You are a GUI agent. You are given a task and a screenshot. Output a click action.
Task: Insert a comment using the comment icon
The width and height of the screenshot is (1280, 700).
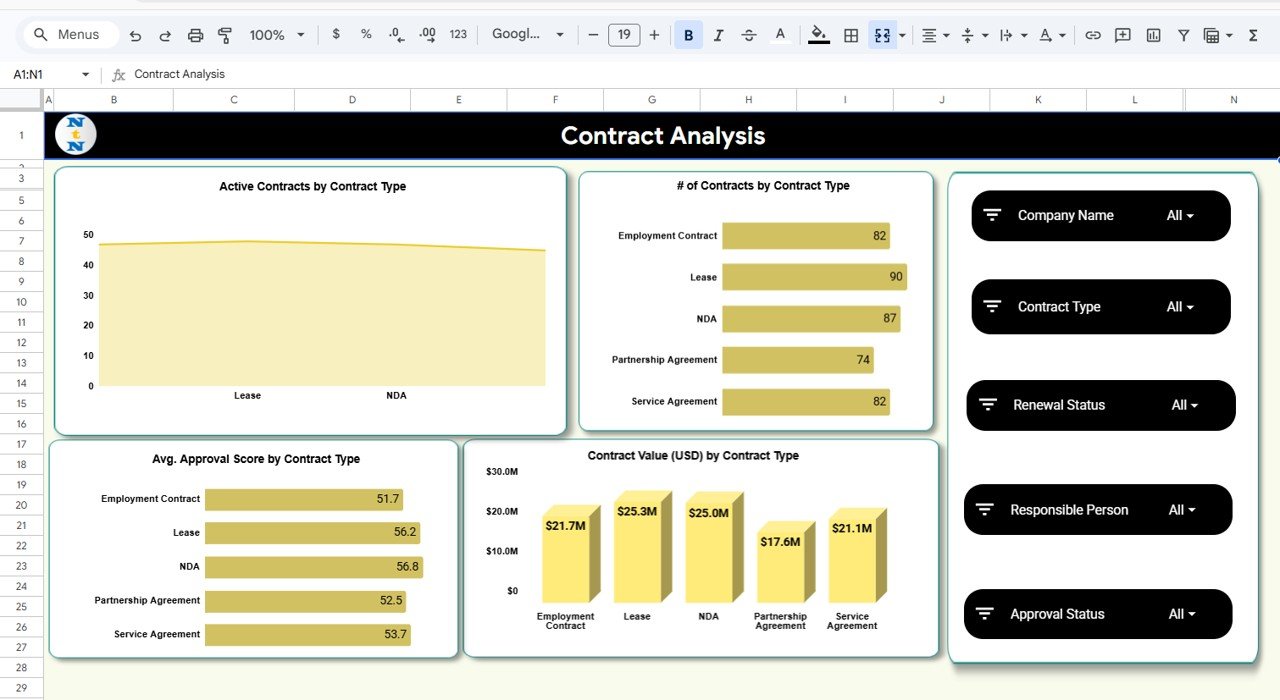click(1122, 33)
